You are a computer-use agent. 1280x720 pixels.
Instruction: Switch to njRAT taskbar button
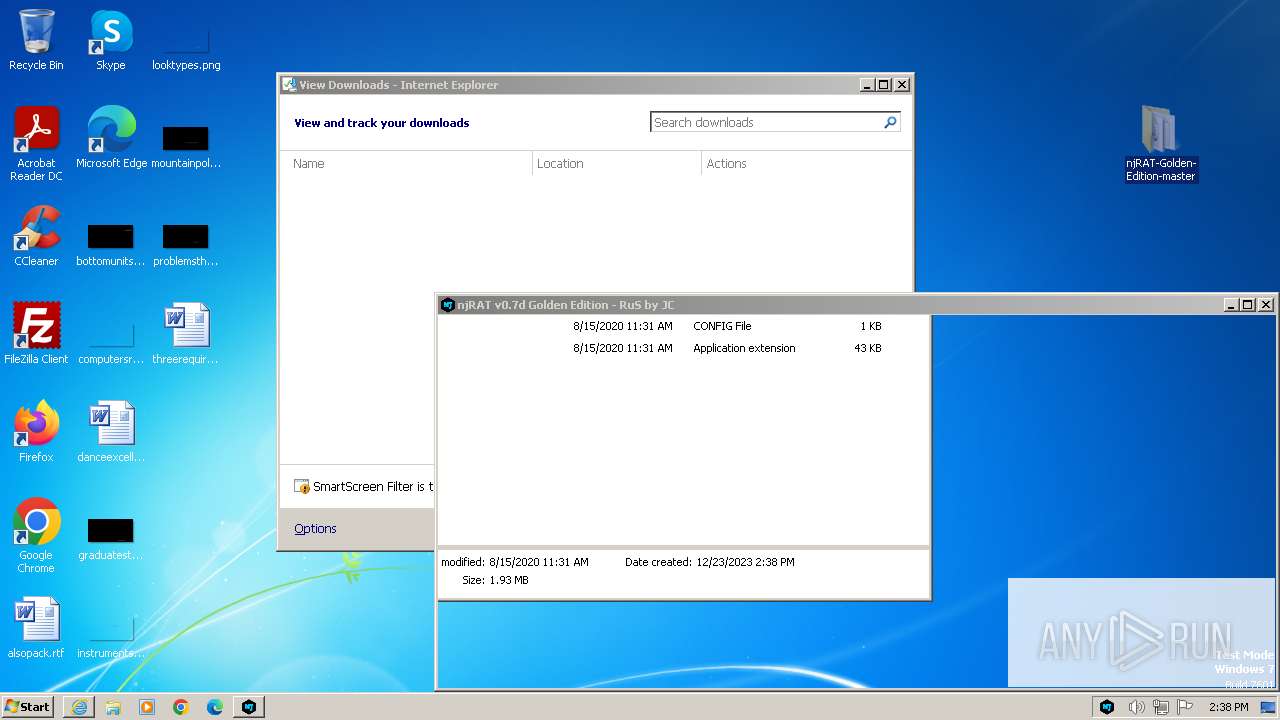coord(249,707)
